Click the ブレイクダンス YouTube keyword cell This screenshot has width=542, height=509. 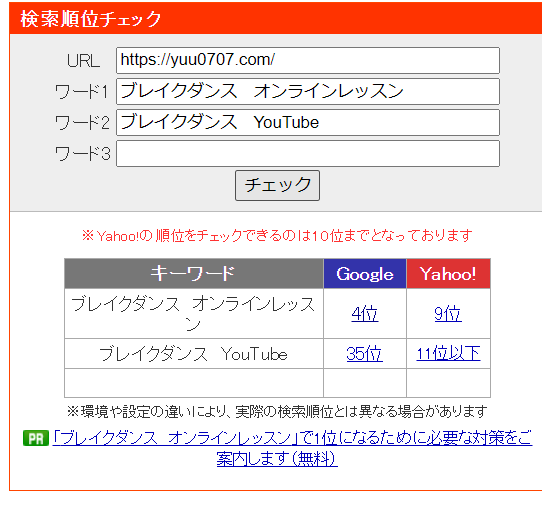[x=194, y=354]
